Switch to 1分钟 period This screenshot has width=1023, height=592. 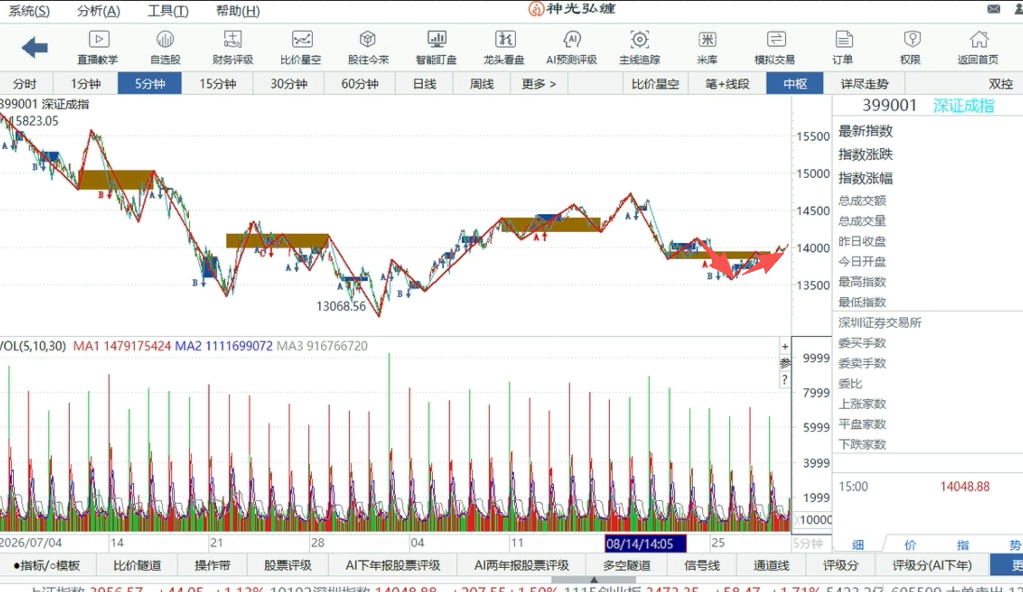coord(85,84)
